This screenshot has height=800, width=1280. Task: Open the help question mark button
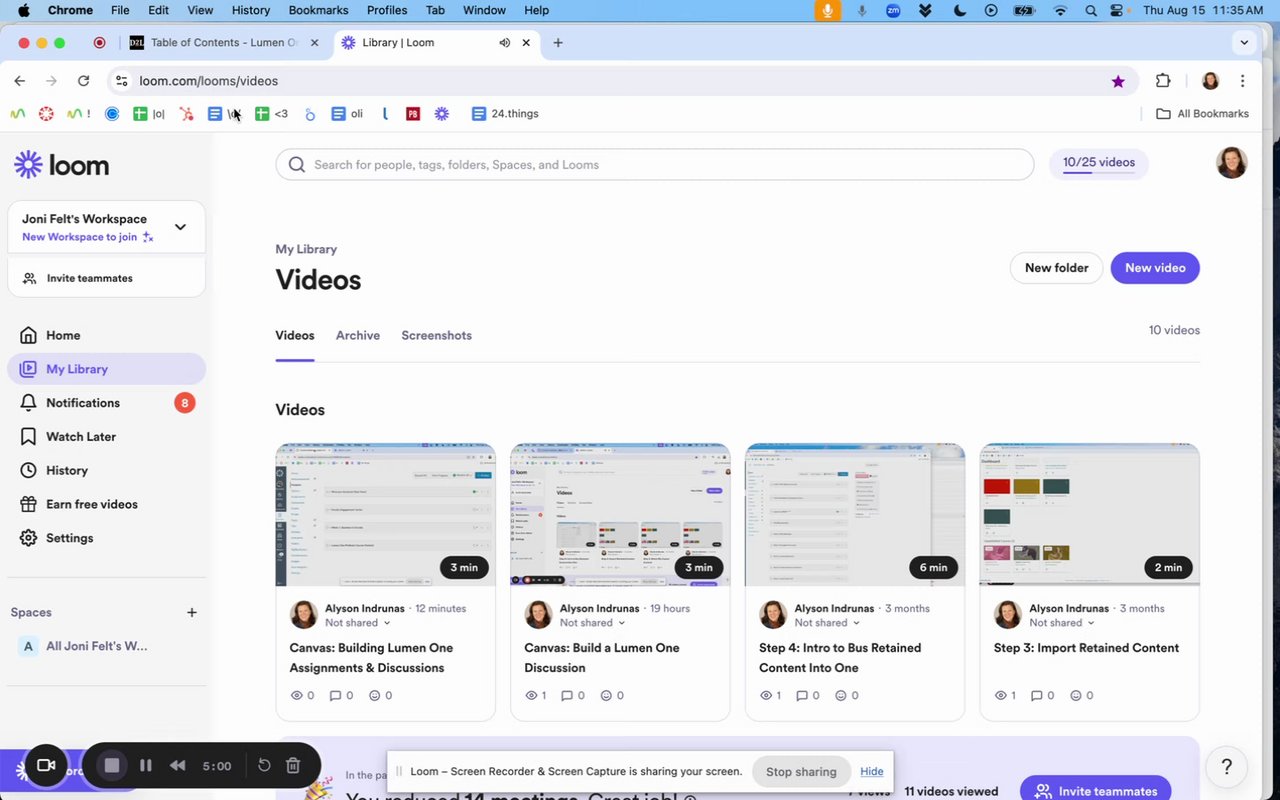coord(1227,767)
